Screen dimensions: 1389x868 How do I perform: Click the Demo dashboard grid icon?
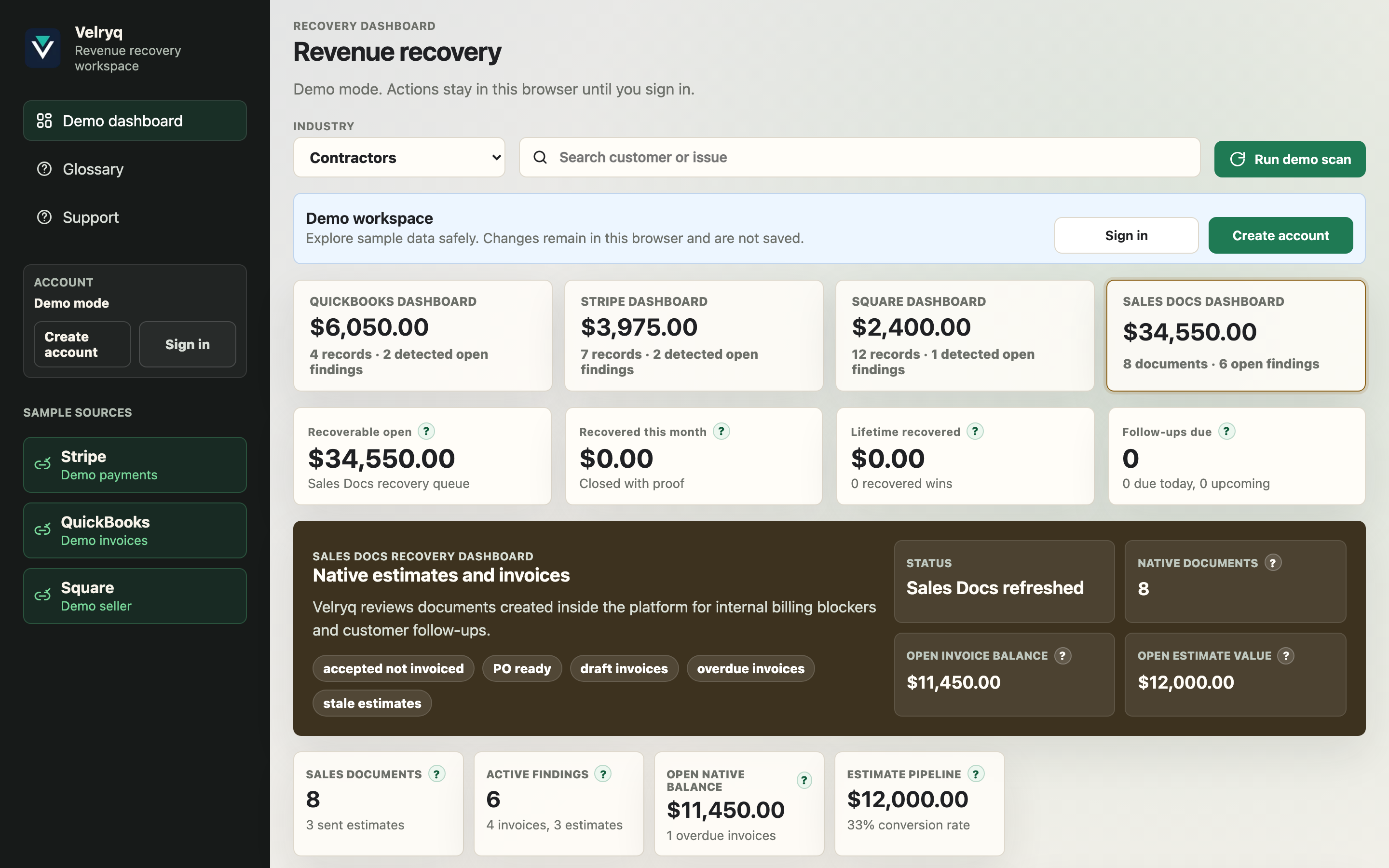coord(44,121)
